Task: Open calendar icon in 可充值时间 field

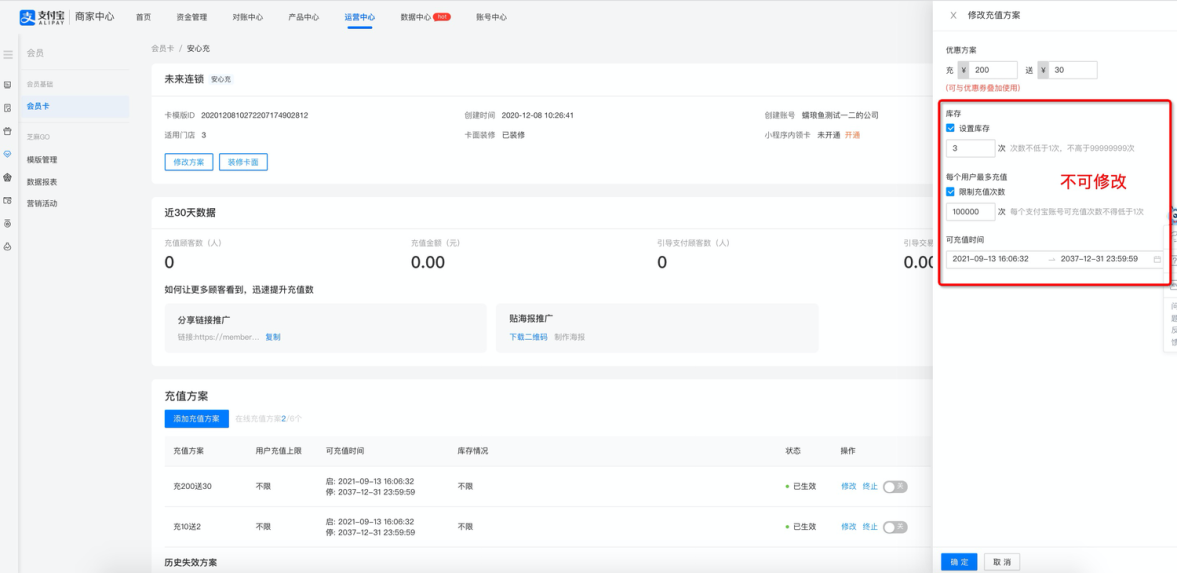Action: [1157, 259]
